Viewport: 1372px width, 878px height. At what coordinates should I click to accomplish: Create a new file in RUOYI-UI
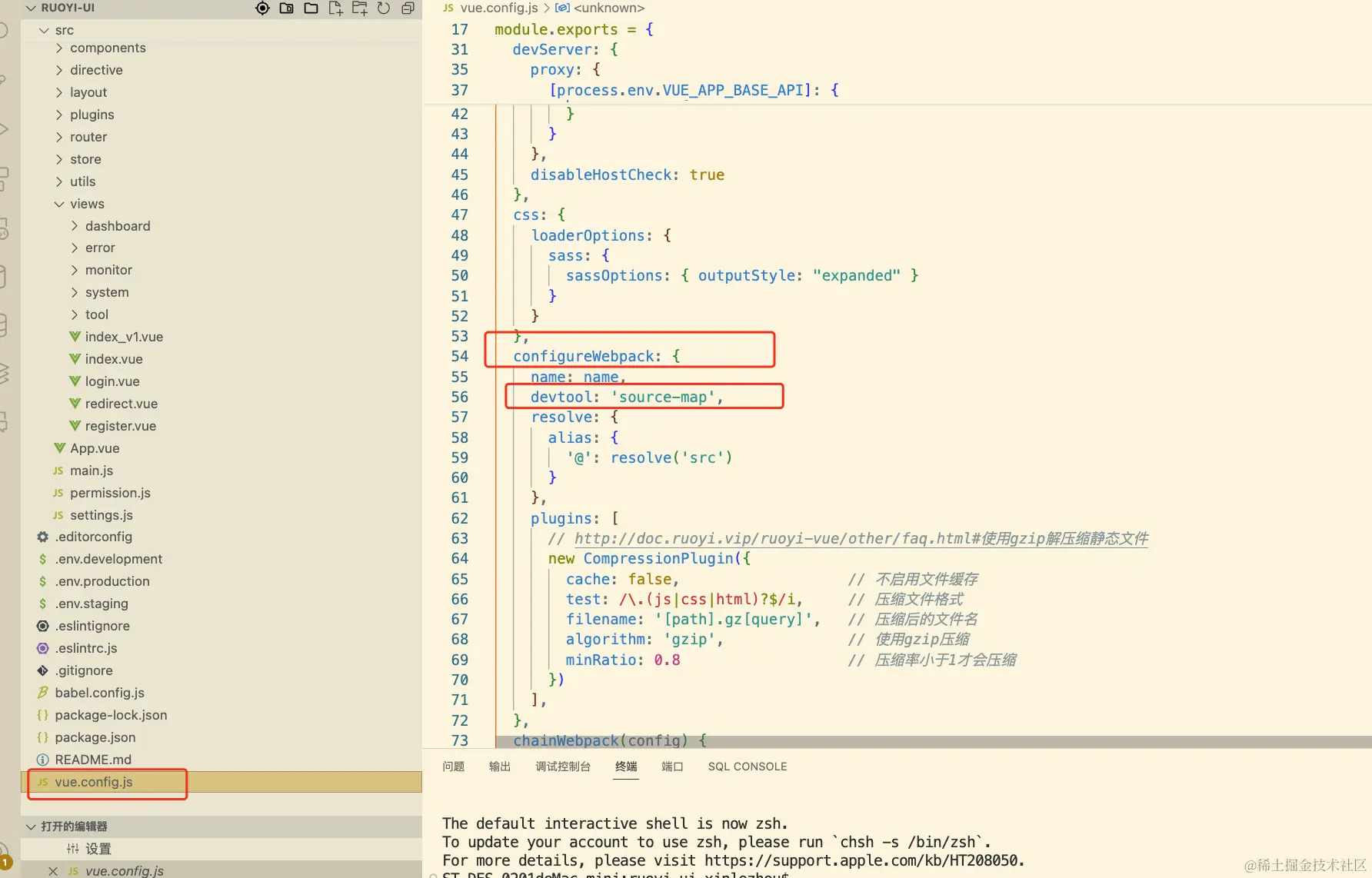click(335, 8)
